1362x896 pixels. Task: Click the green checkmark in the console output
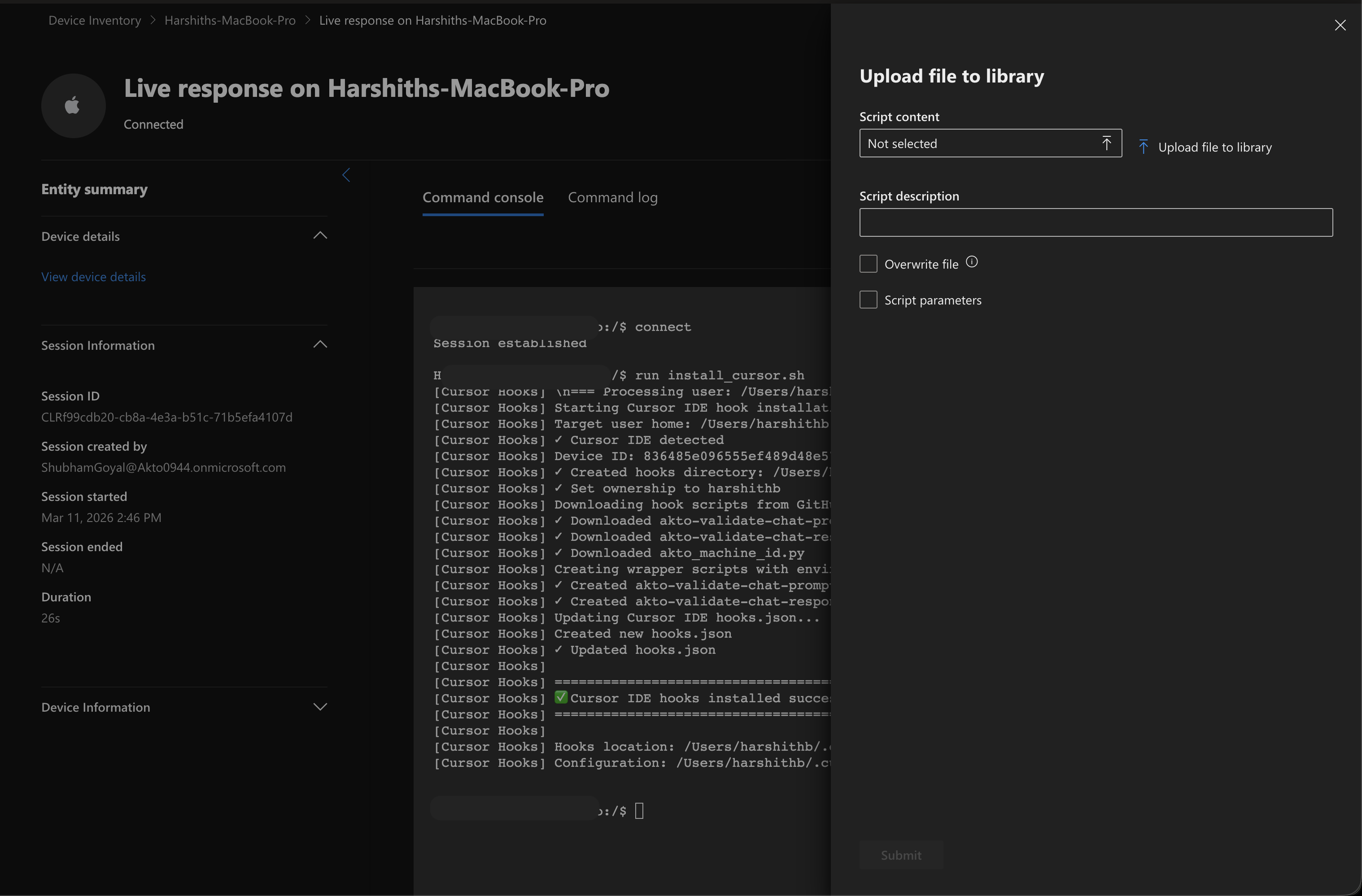[561, 697]
